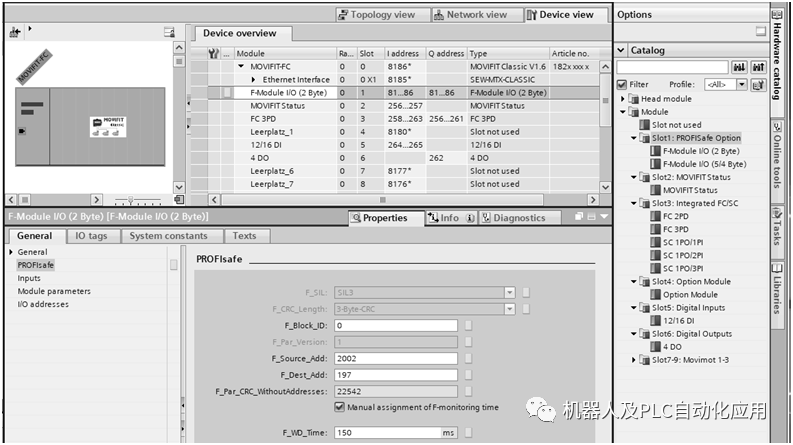Open the IO tags tab

pyautogui.click(x=92, y=236)
